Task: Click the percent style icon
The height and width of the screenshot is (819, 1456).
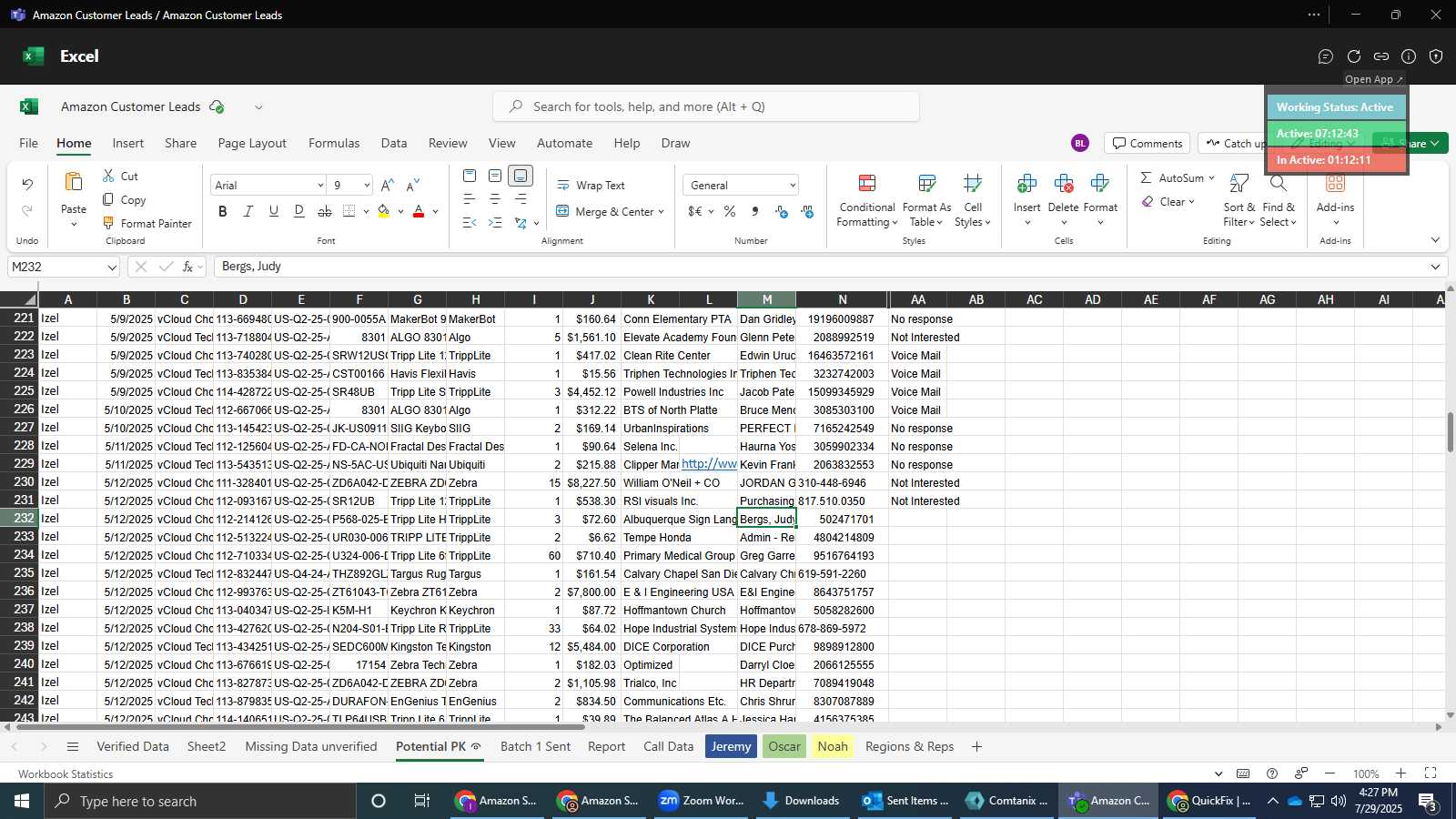Action: tap(730, 211)
